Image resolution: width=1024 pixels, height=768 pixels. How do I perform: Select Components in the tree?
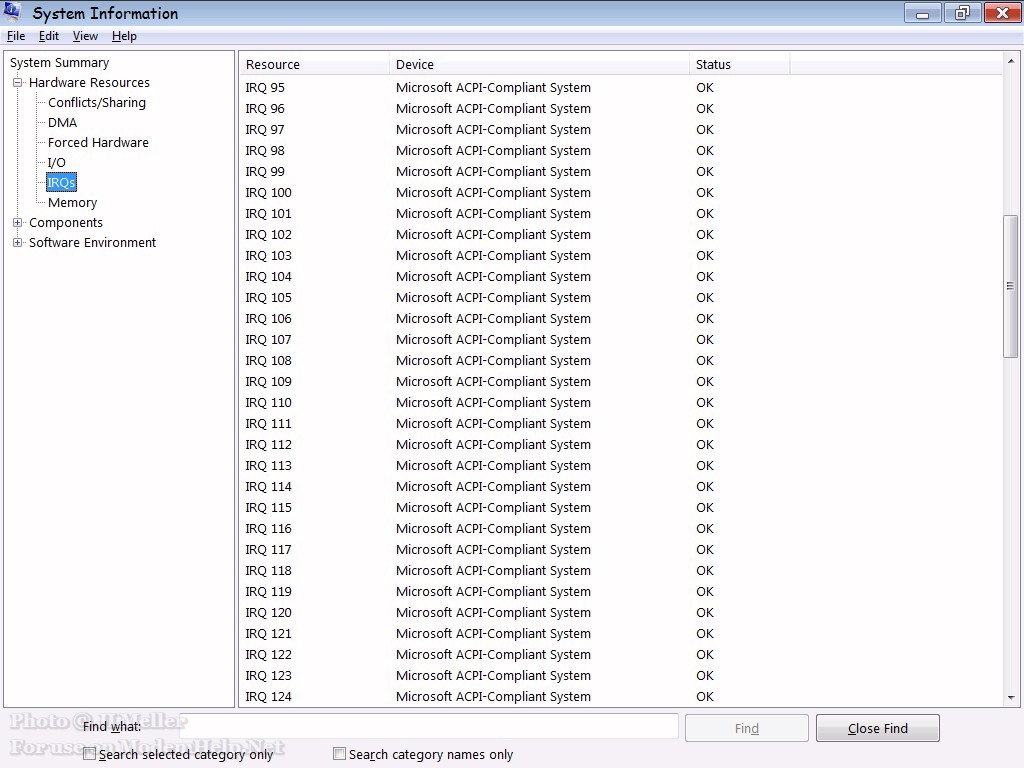[x=66, y=223]
